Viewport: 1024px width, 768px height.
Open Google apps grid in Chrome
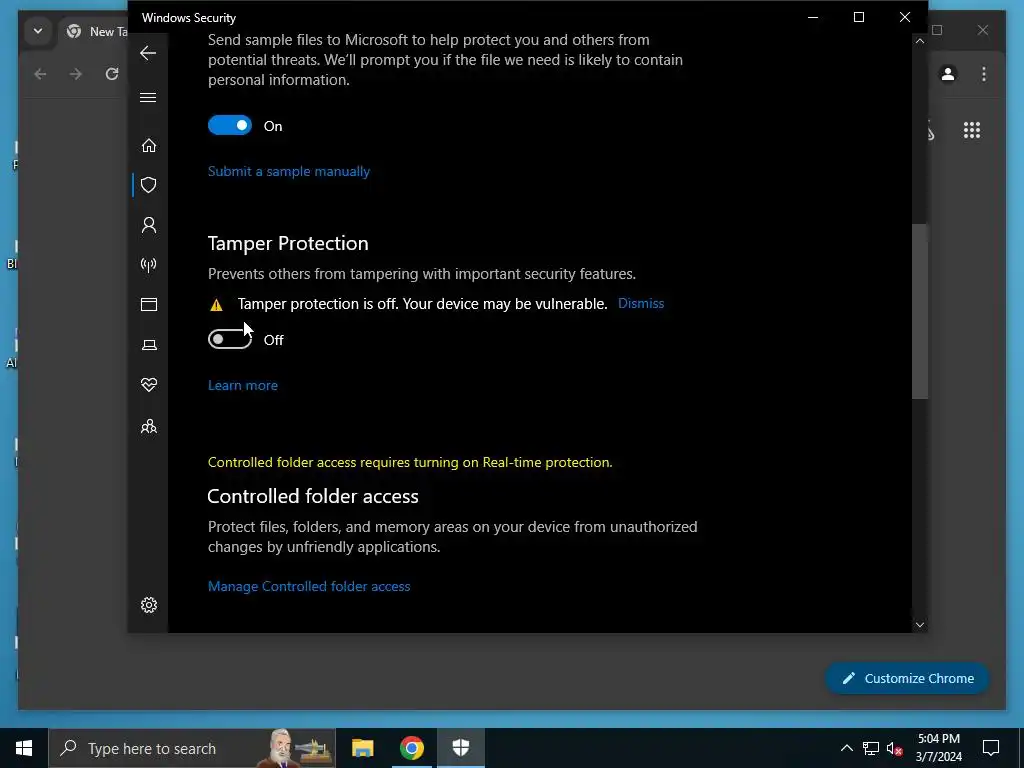(972, 130)
